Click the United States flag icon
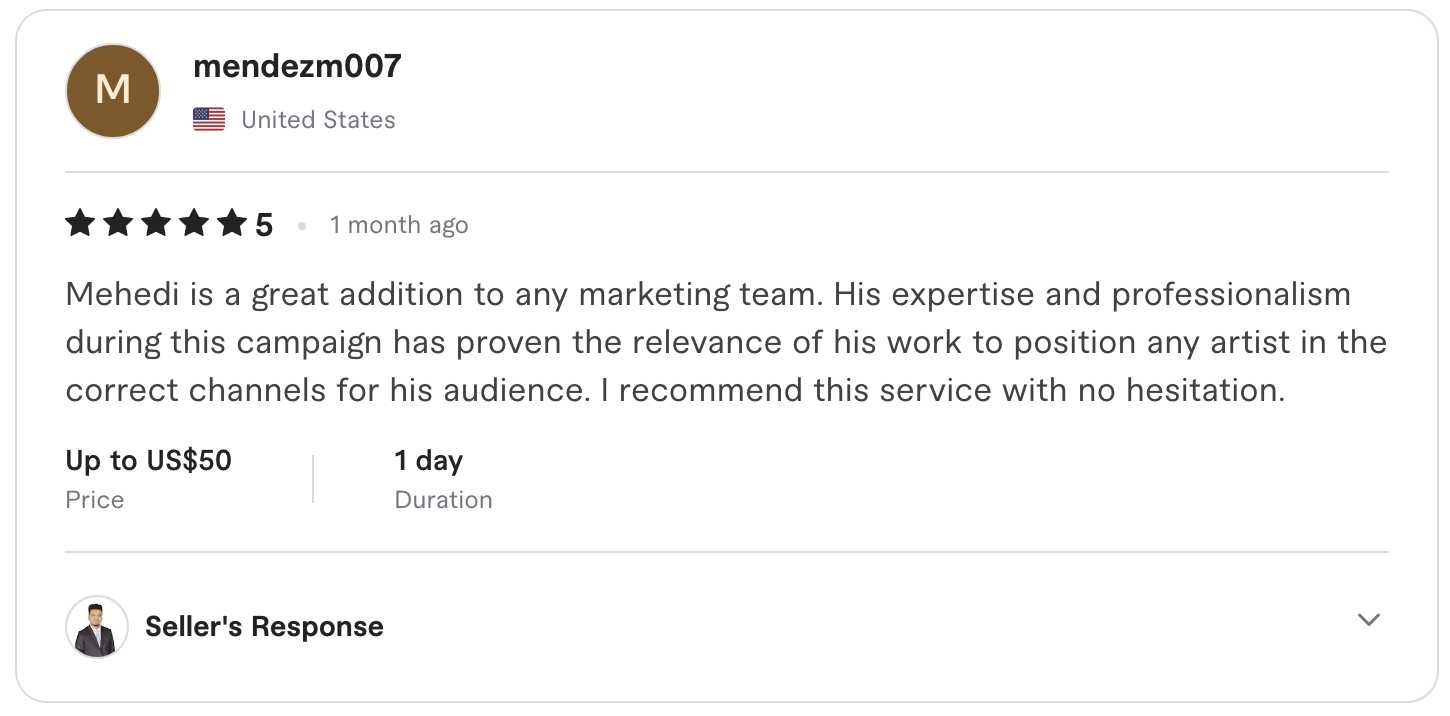The height and width of the screenshot is (716, 1450). pyautogui.click(x=209, y=120)
